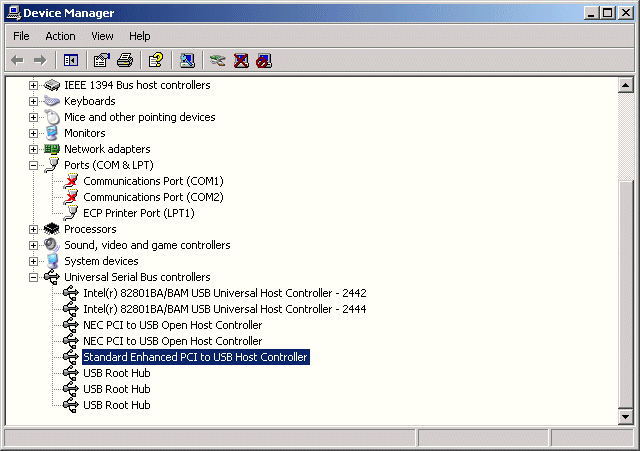This screenshot has width=640, height=451.
Task: Select ECP Printer Port (LPT1)
Action: pyautogui.click(x=138, y=213)
